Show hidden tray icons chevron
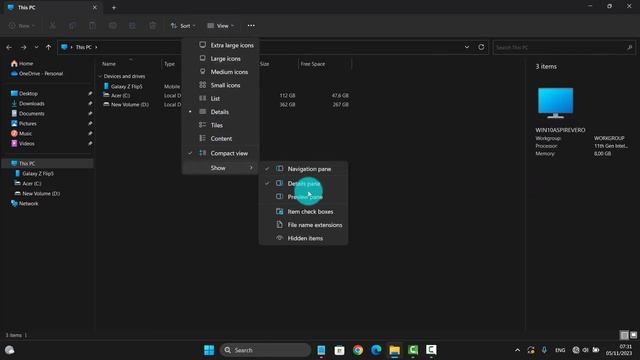Viewport: 640px width, 360px height. 517,350
